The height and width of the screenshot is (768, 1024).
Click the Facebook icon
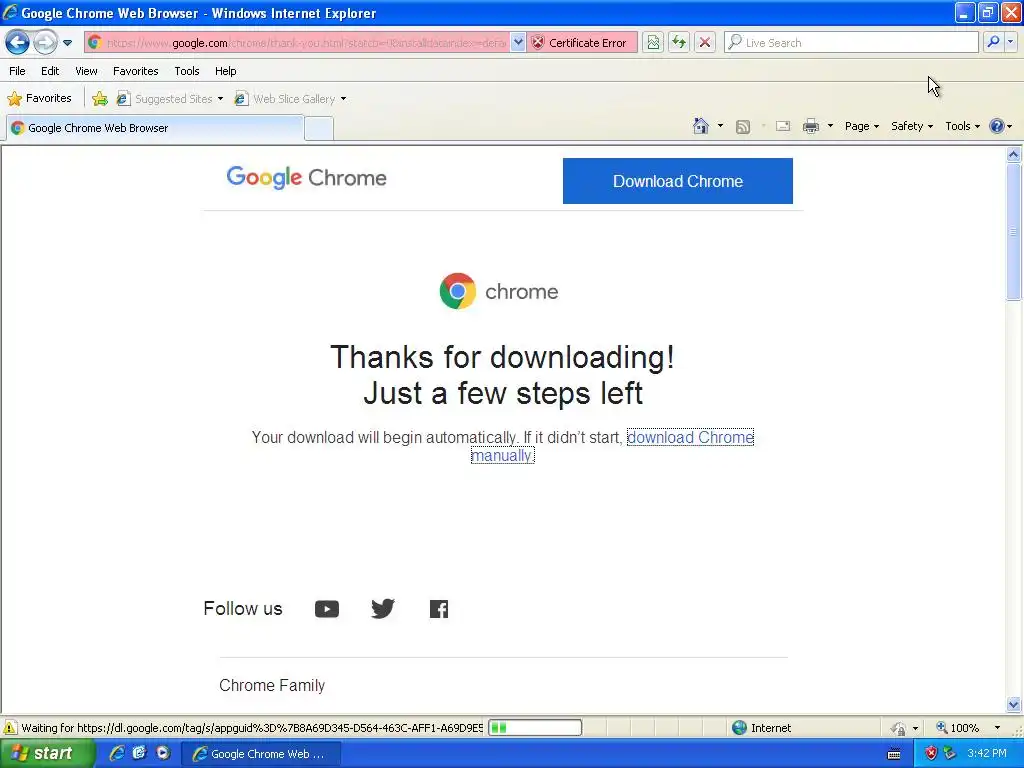[439, 609]
